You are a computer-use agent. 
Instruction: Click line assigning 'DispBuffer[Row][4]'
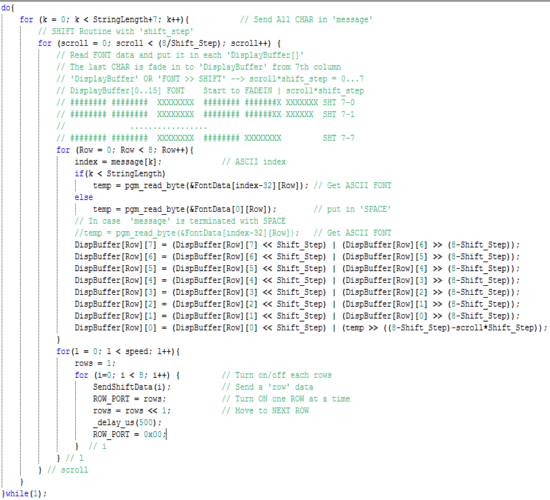coord(297,280)
